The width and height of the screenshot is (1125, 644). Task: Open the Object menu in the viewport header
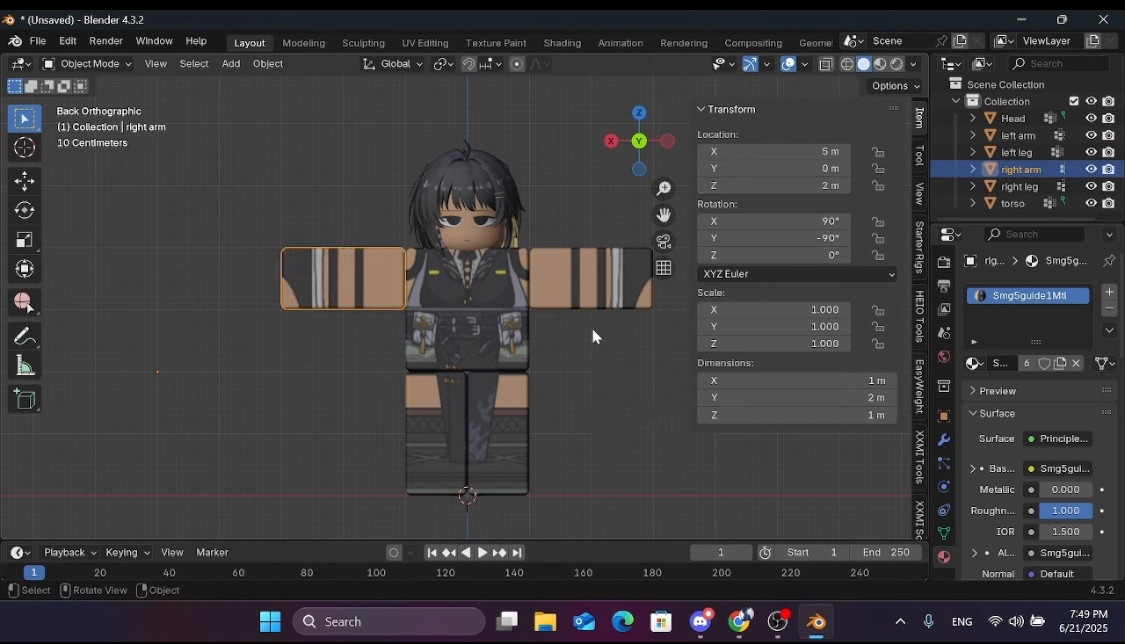[x=267, y=63]
